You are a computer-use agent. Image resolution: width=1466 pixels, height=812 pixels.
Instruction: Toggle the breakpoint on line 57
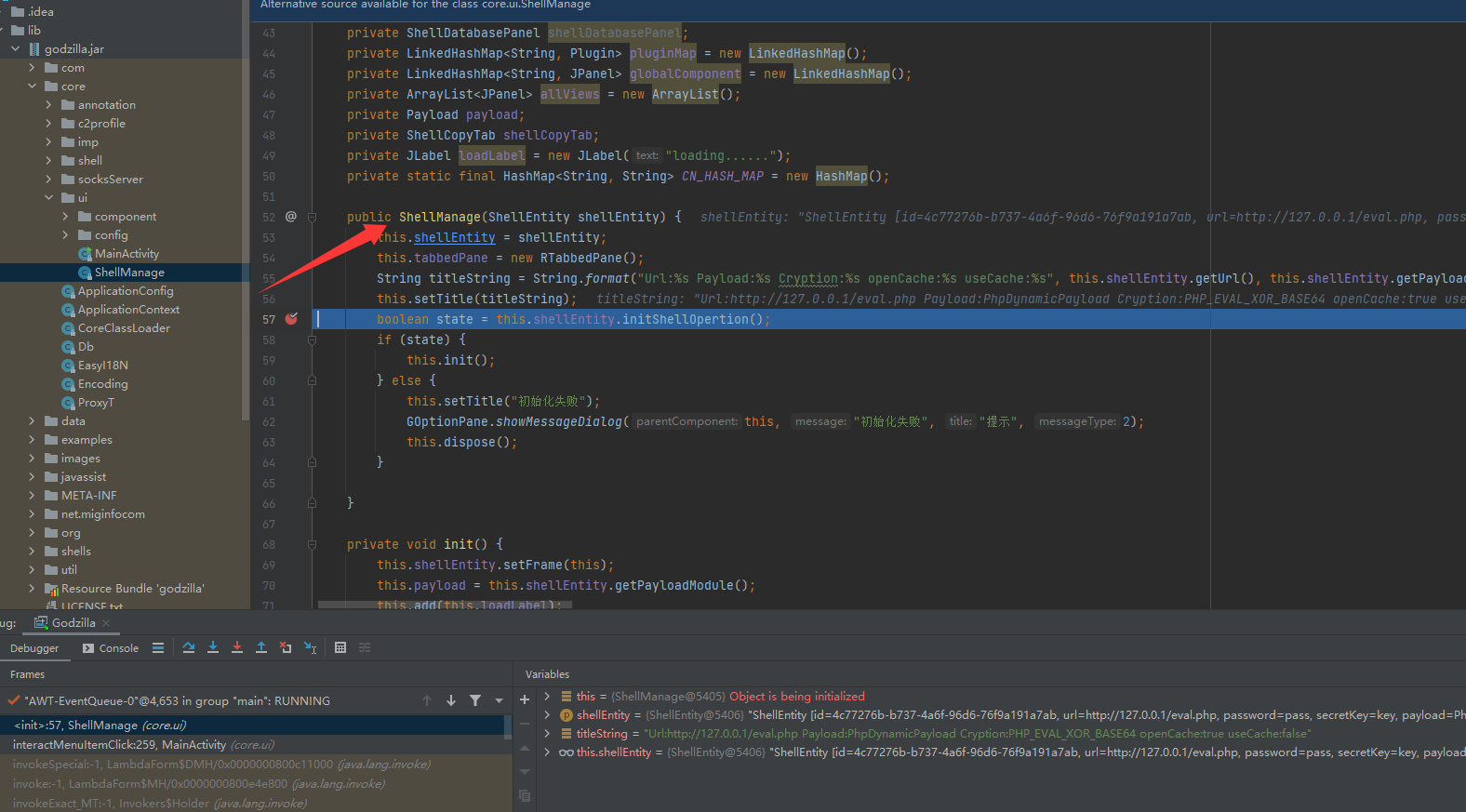point(291,319)
